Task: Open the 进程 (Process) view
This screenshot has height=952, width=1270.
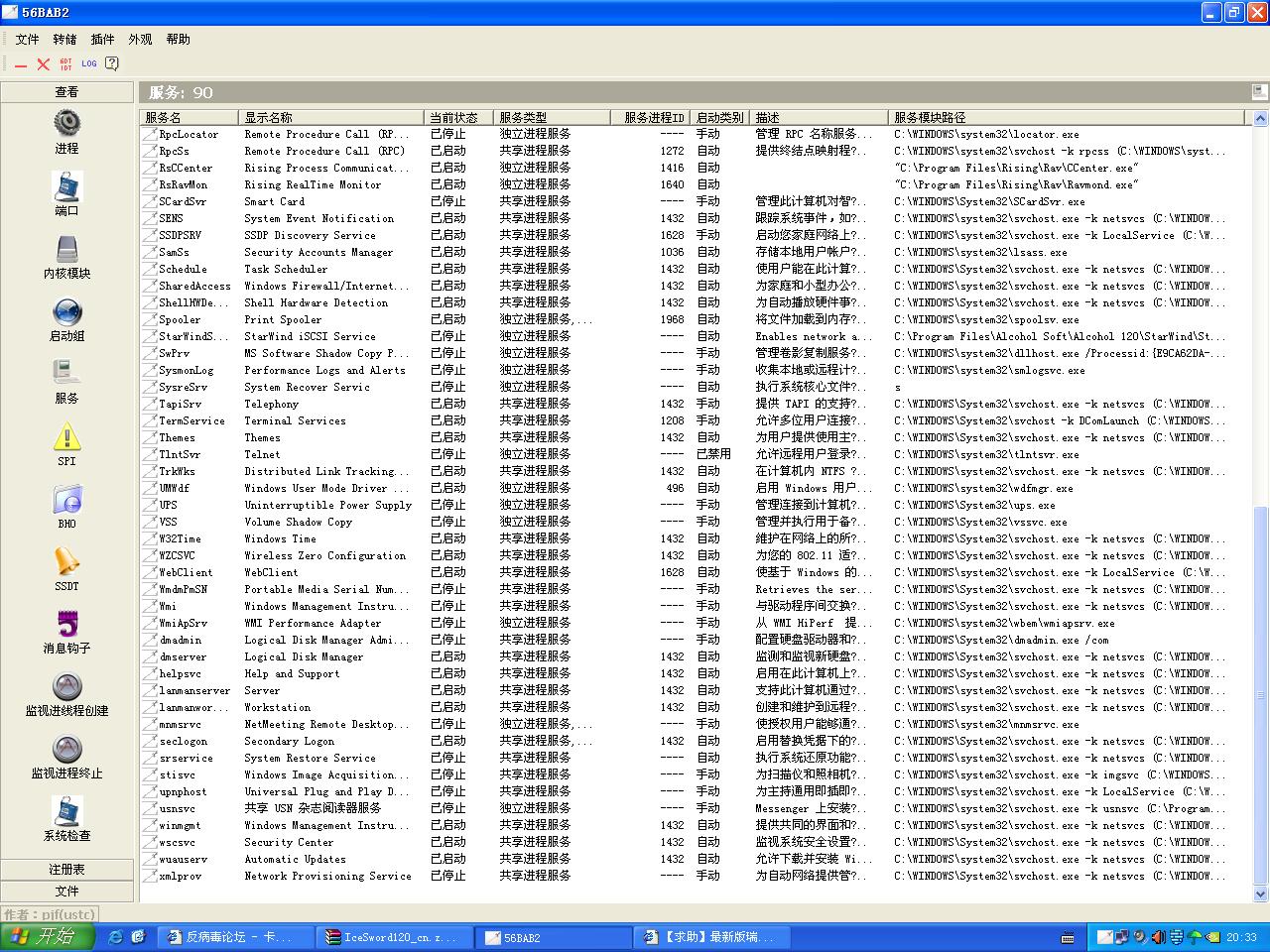Action: (x=66, y=131)
